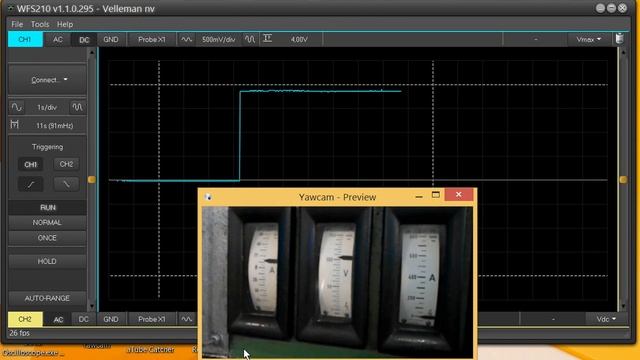Toggle the CH2 channel button
This screenshot has width=640, height=360.
coord(25,319)
